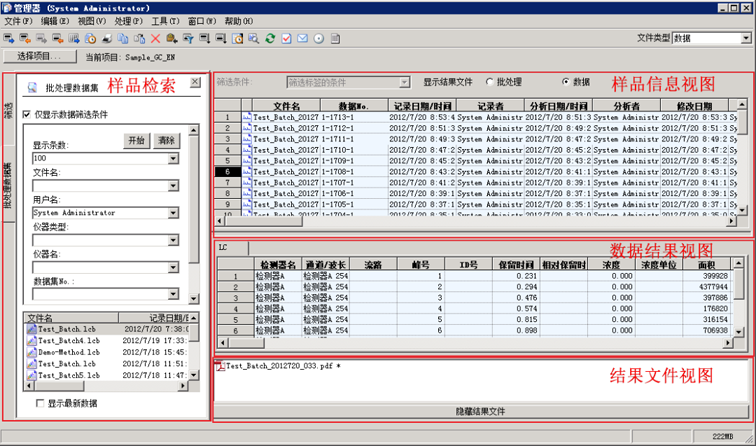Click the disc/CD toolbar icon
Image resolution: width=756 pixels, height=446 pixels.
(318, 38)
